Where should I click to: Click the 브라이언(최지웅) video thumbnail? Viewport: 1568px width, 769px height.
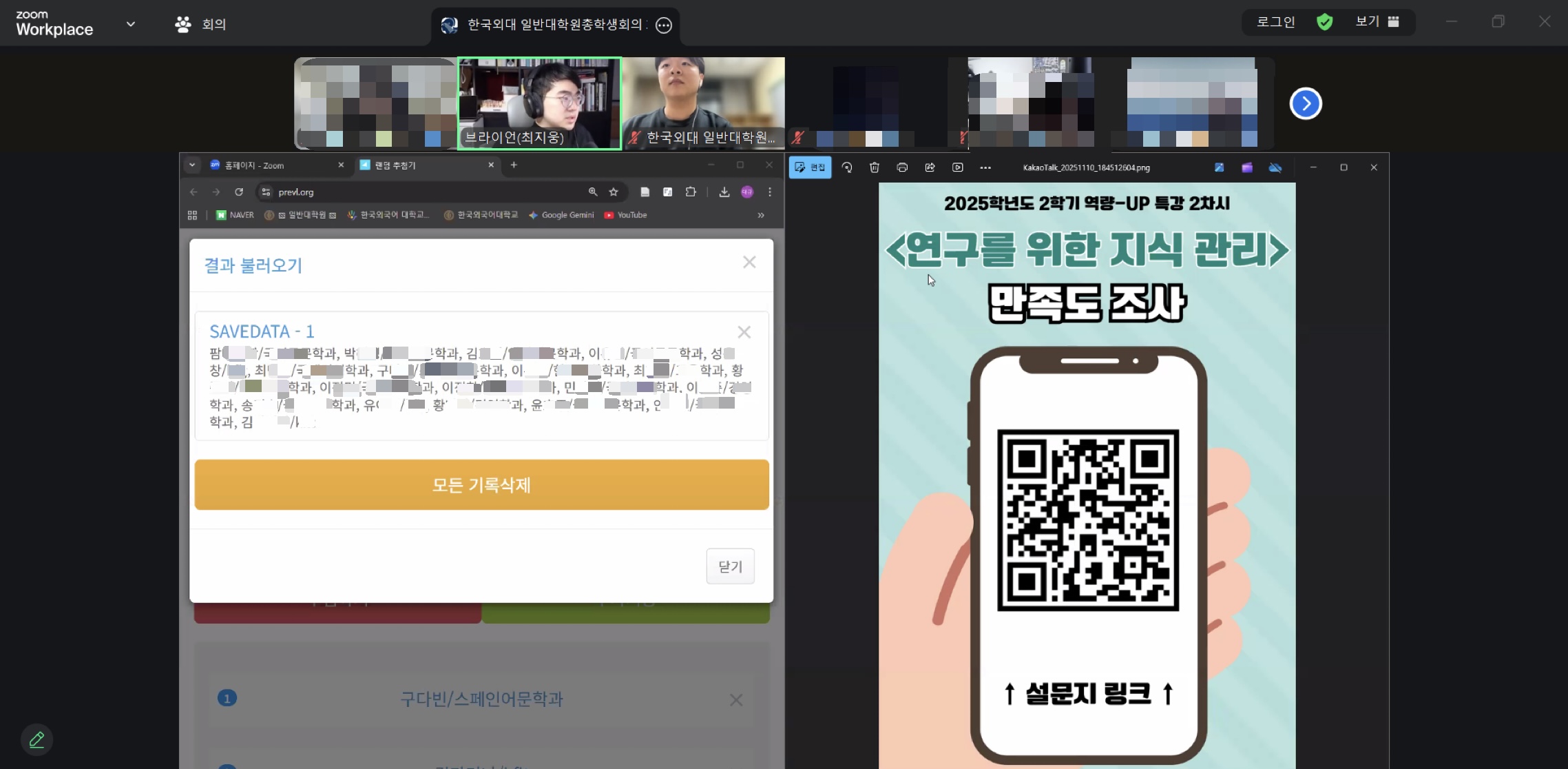540,103
